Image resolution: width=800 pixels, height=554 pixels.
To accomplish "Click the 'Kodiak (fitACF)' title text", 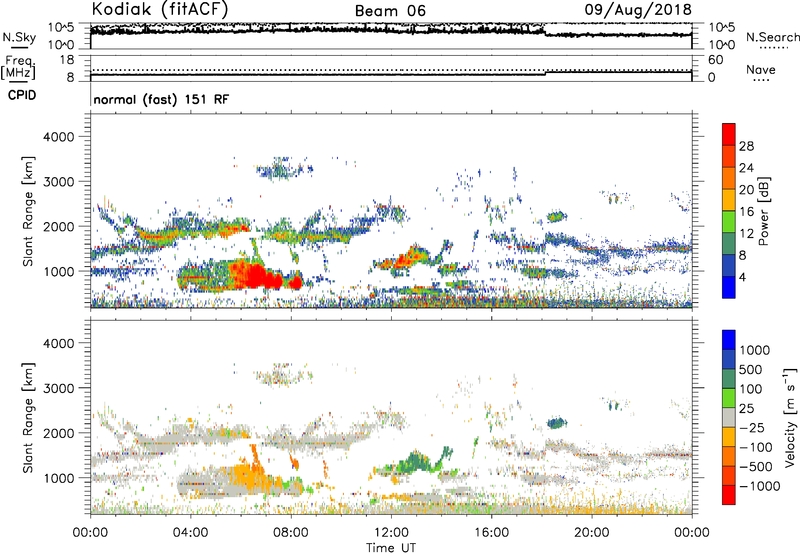I will [x=160, y=9].
